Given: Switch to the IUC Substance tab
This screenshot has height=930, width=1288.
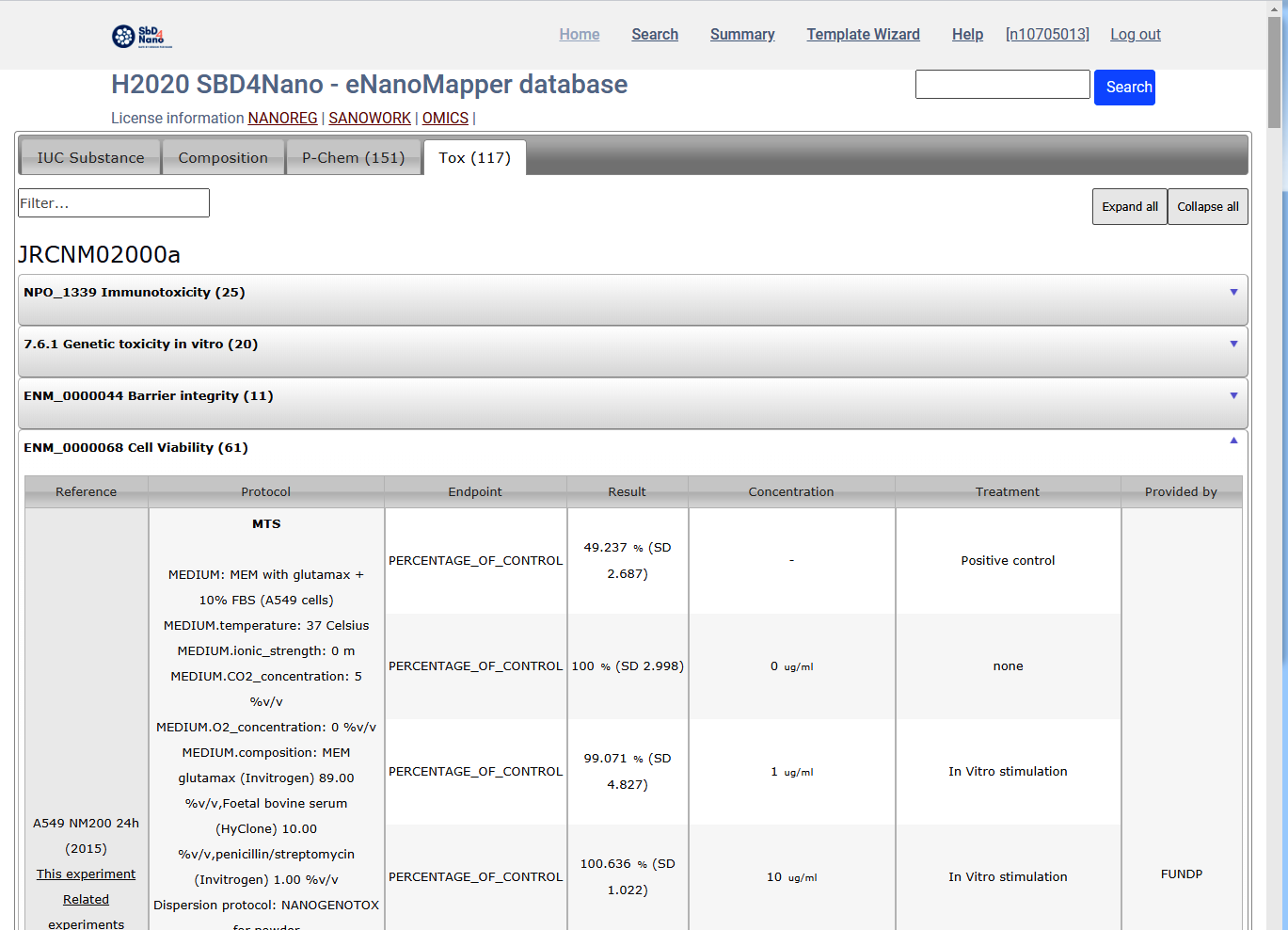Looking at the screenshot, I should 90,158.
